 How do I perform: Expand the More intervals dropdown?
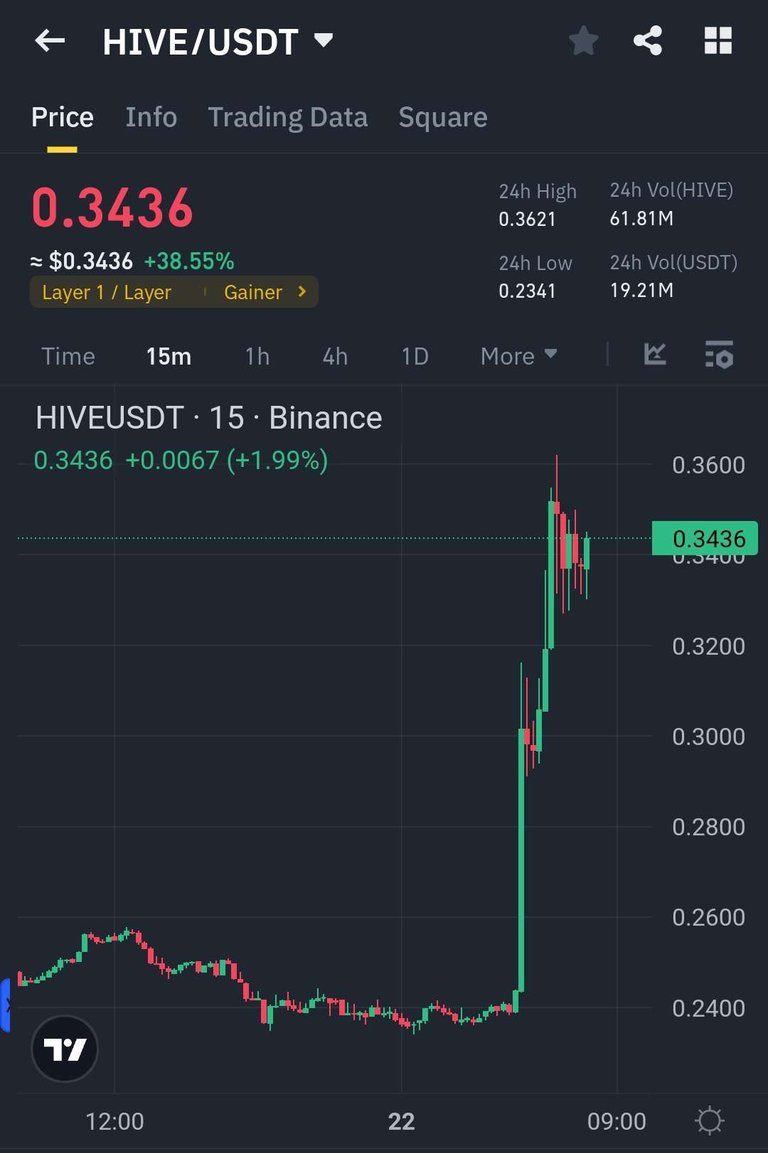click(519, 357)
